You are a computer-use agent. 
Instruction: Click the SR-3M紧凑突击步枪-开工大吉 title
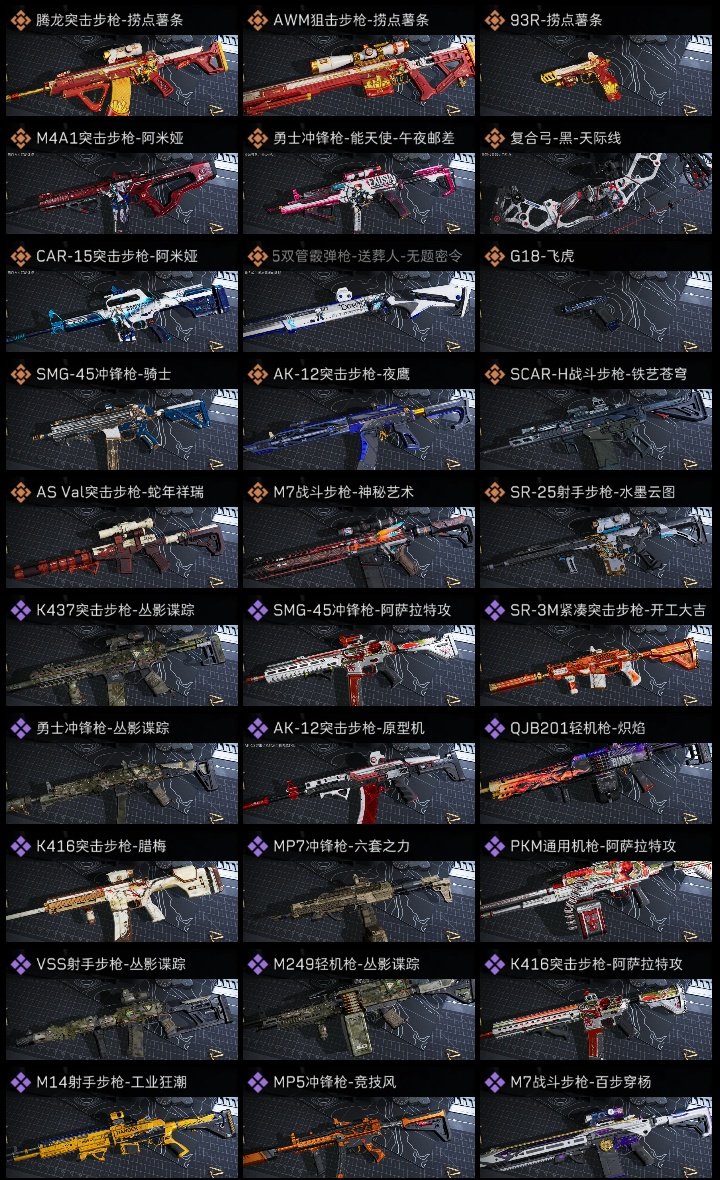click(608, 610)
